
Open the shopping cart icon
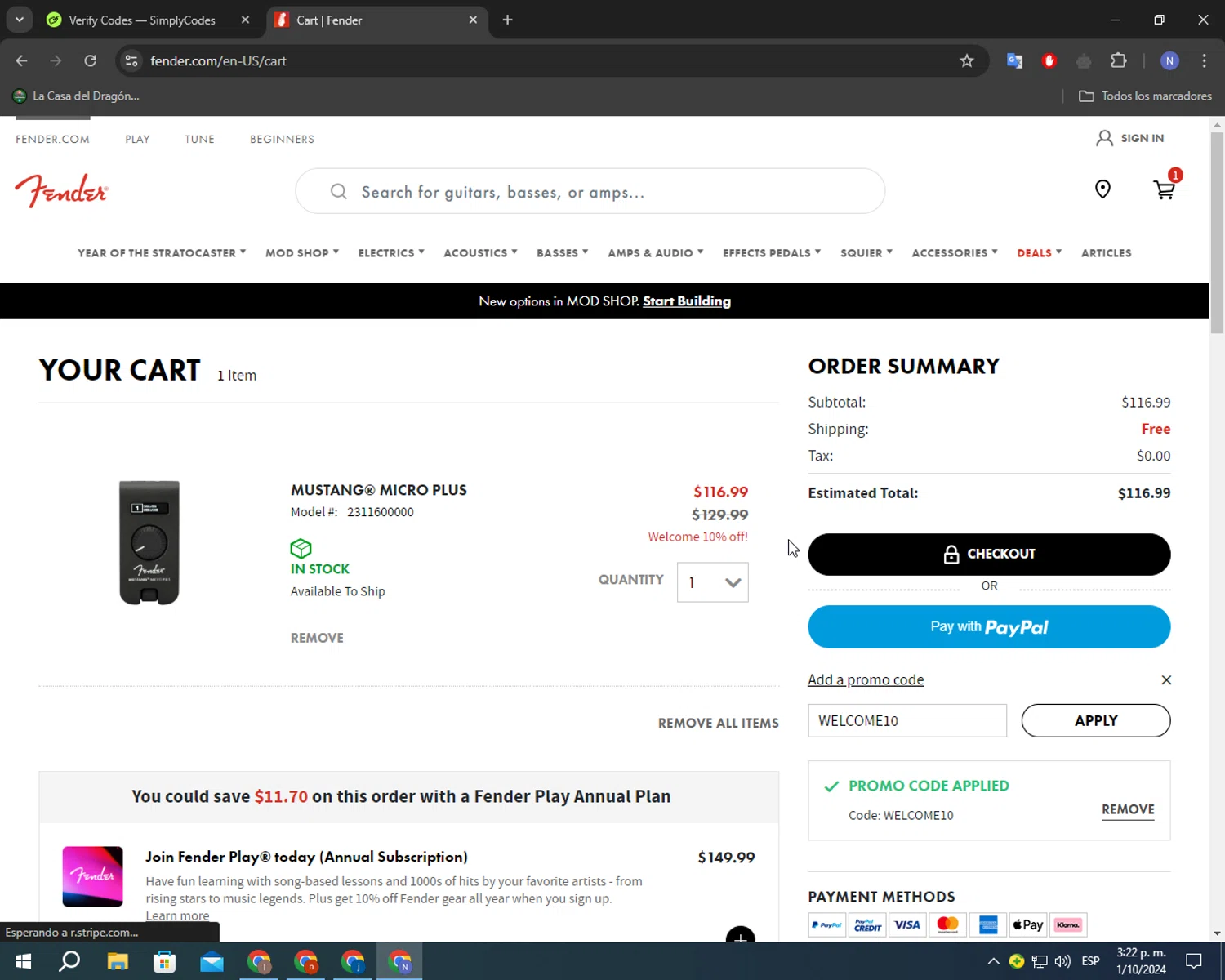[x=1165, y=189]
